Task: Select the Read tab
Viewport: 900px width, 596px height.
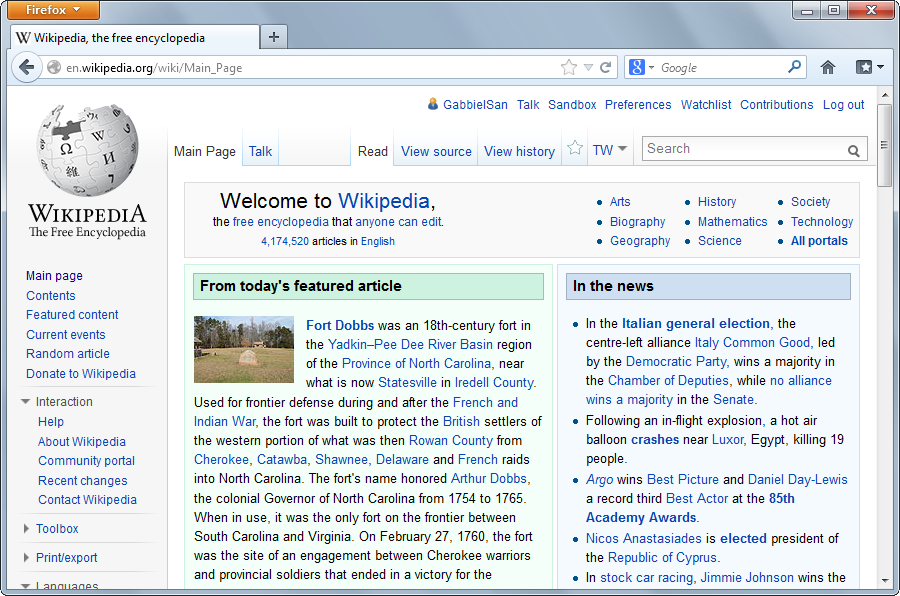Action: pos(373,152)
